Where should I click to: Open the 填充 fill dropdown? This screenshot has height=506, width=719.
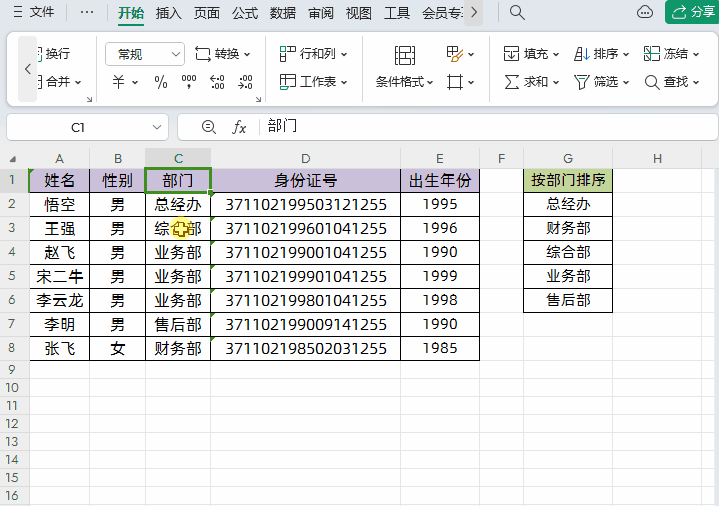click(x=531, y=54)
